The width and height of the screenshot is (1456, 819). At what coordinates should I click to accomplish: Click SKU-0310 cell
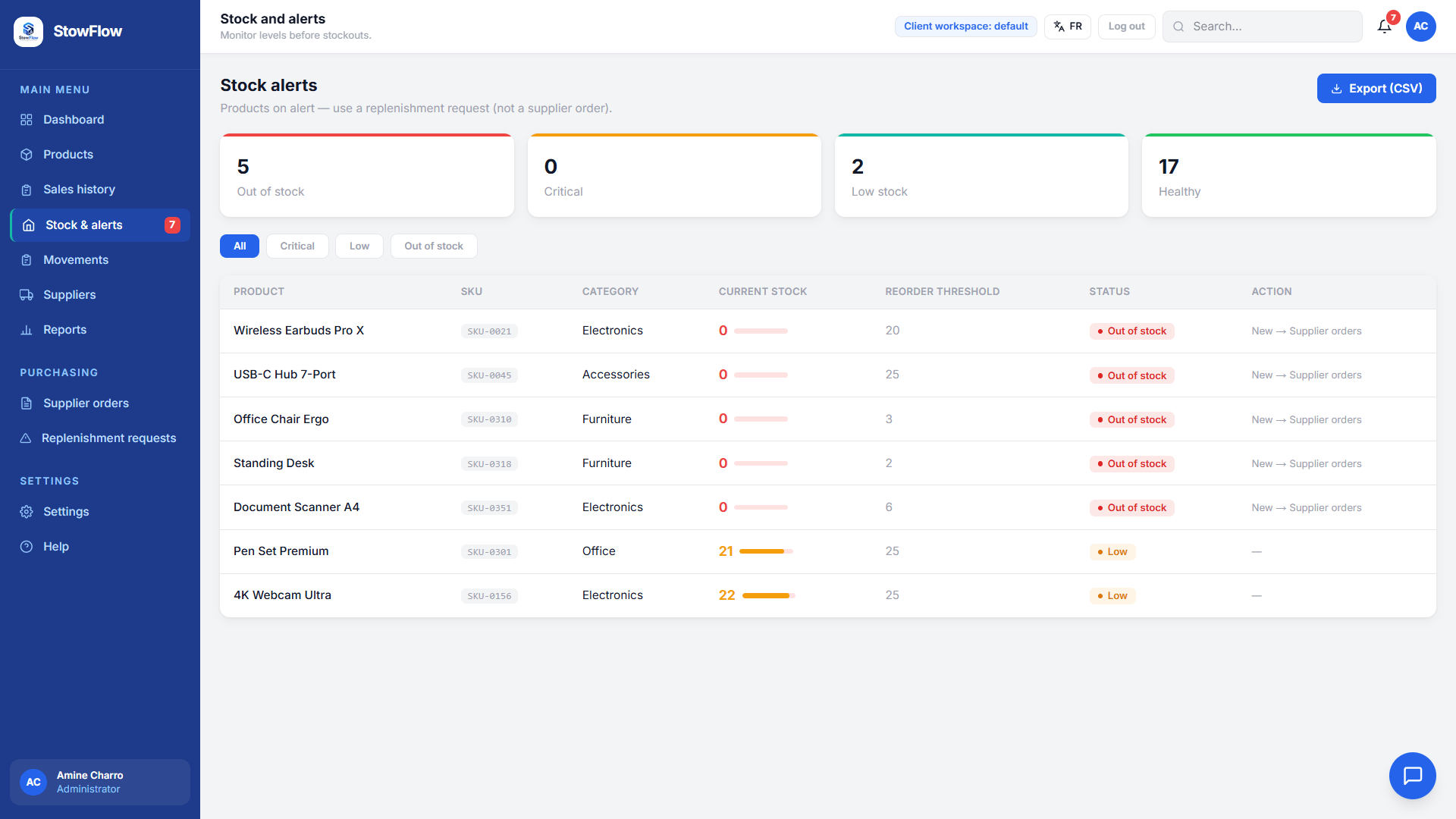[x=489, y=420]
